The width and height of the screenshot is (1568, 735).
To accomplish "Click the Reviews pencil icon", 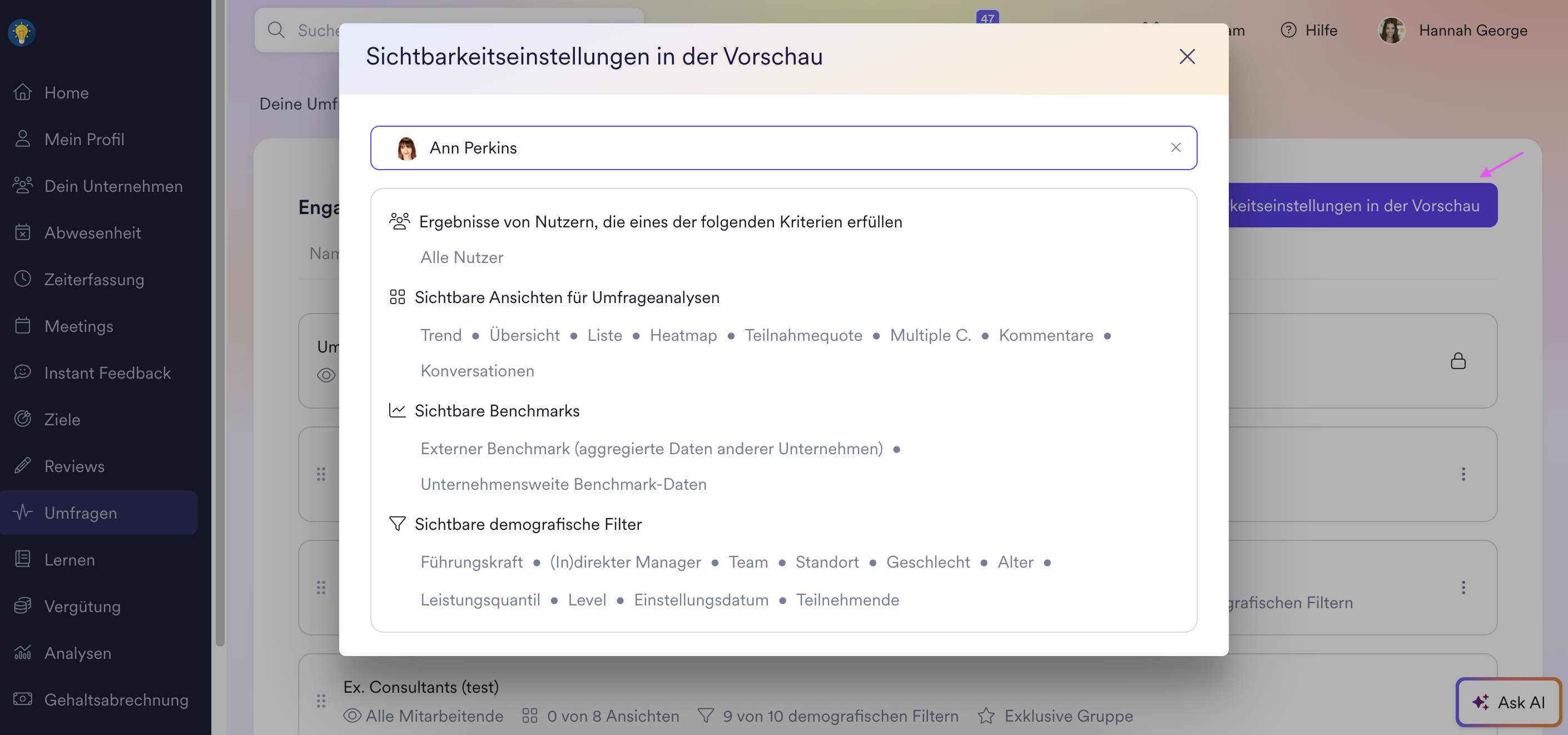I will pyautogui.click(x=23, y=466).
